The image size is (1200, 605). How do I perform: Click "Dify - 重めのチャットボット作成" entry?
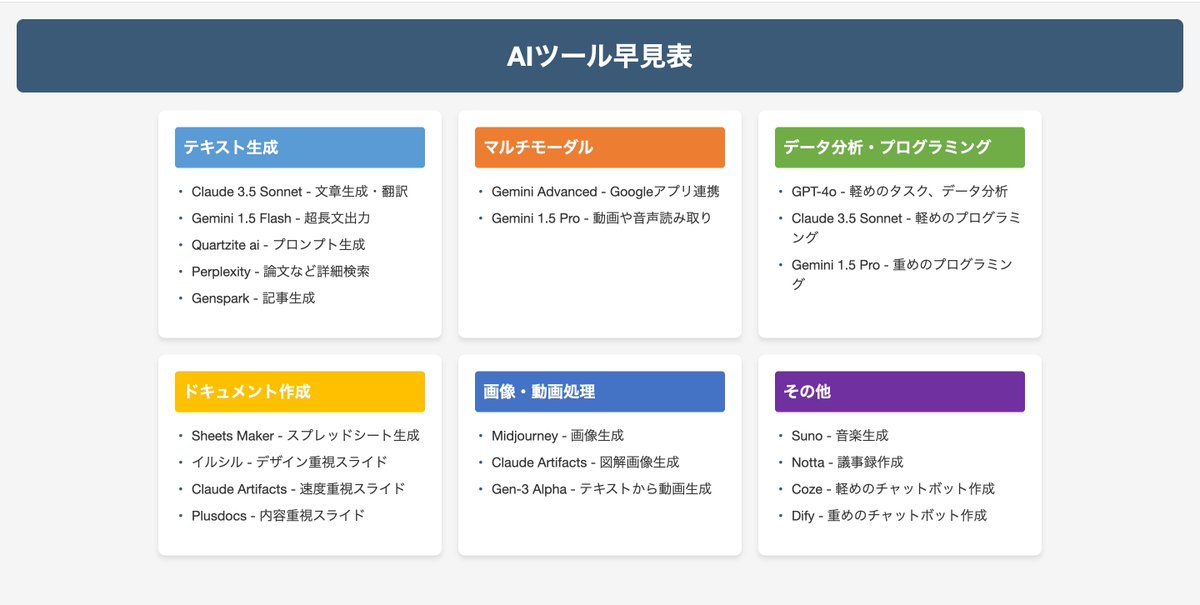(889, 516)
